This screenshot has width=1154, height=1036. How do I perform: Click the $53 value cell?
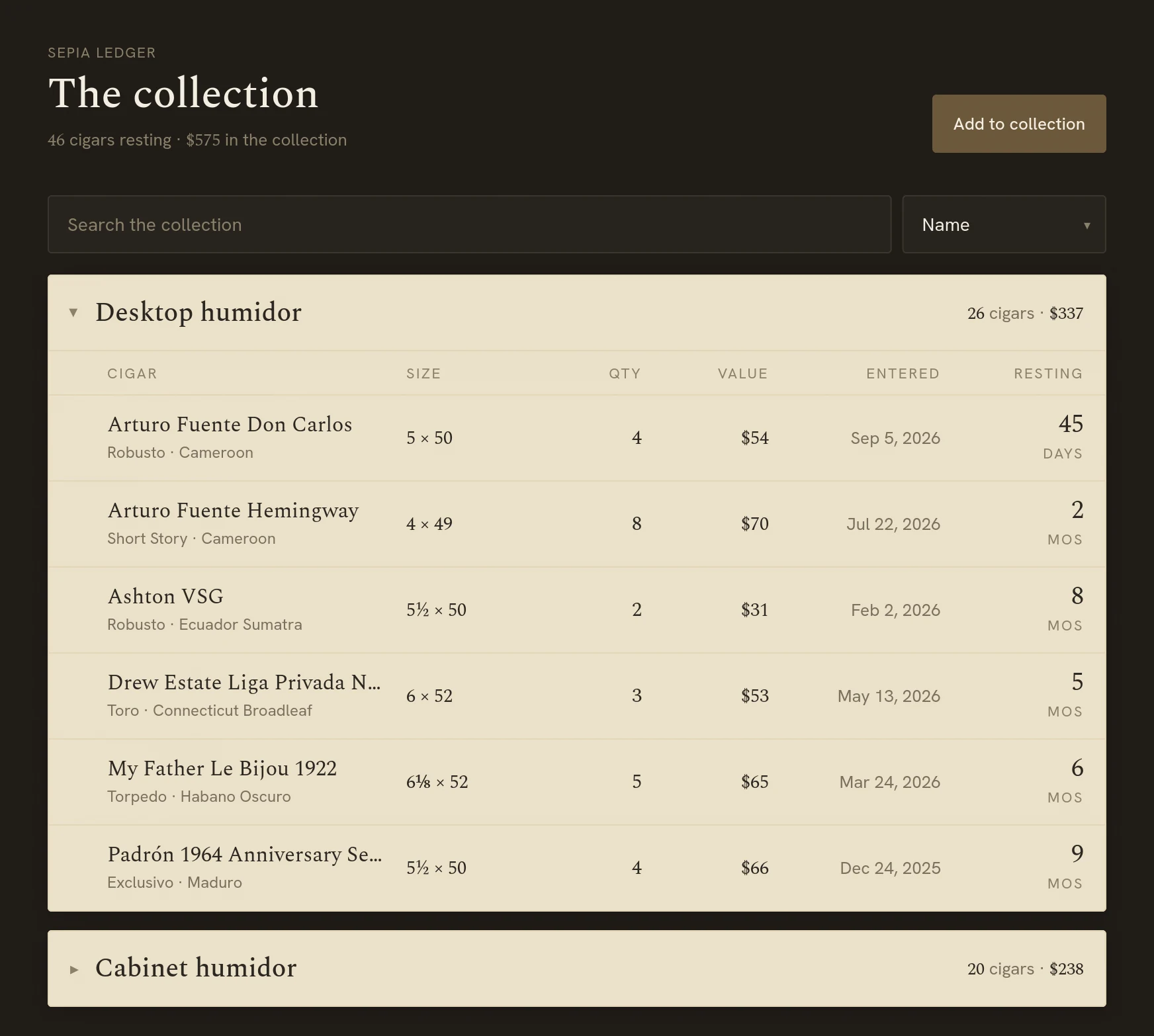tap(754, 696)
